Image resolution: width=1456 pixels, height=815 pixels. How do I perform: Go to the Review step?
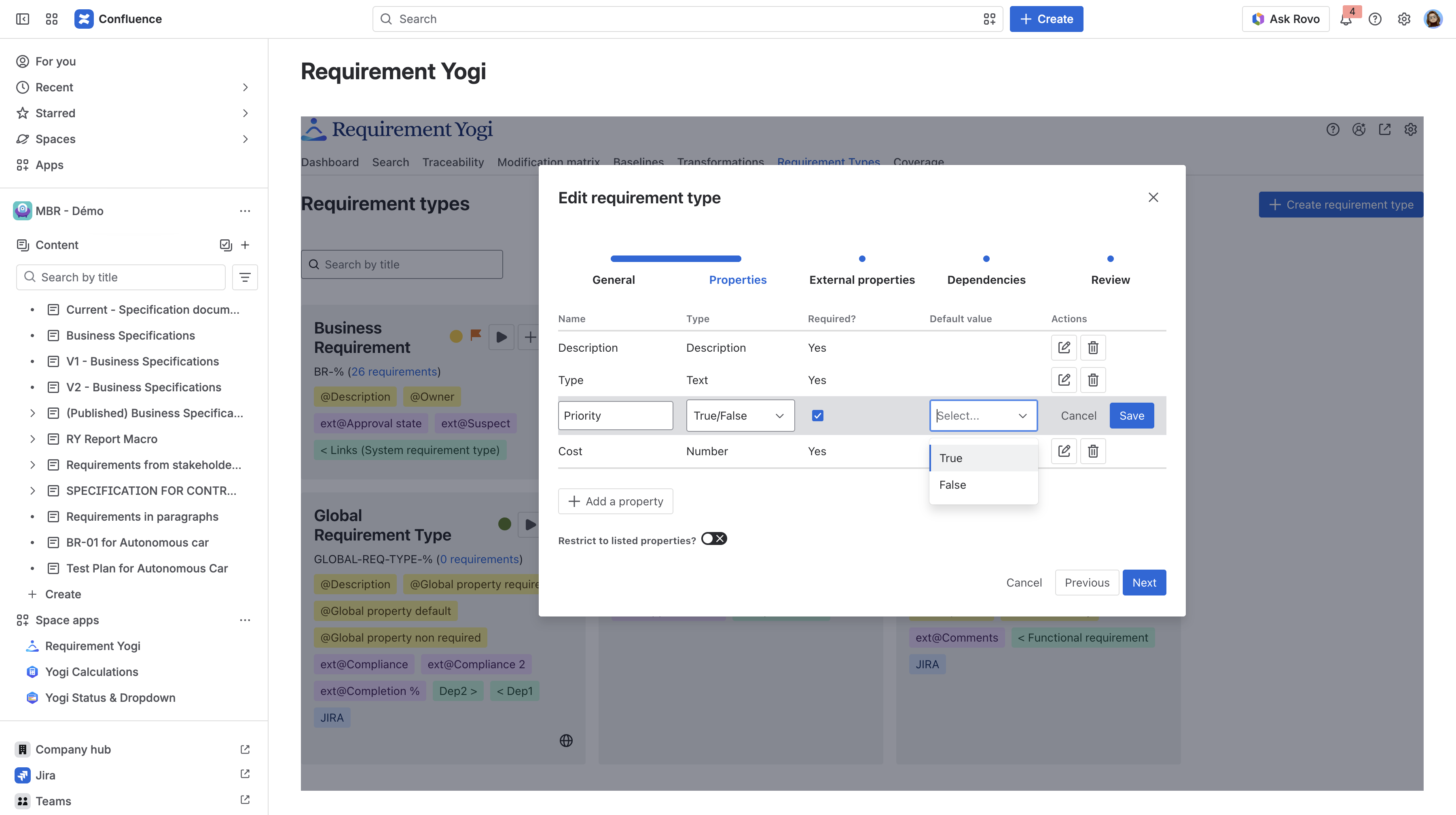click(1110, 280)
